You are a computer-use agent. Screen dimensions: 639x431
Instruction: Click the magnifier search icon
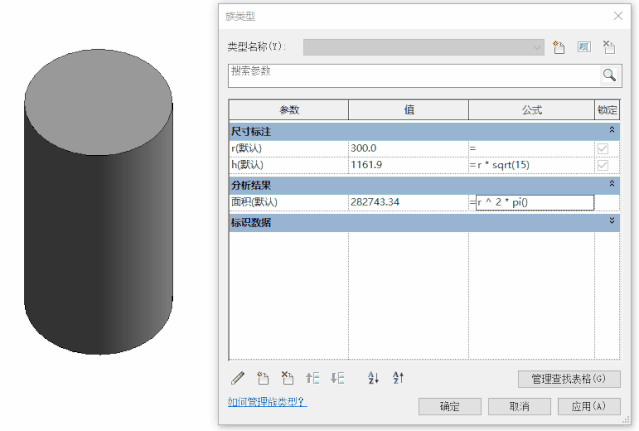[x=609, y=75]
